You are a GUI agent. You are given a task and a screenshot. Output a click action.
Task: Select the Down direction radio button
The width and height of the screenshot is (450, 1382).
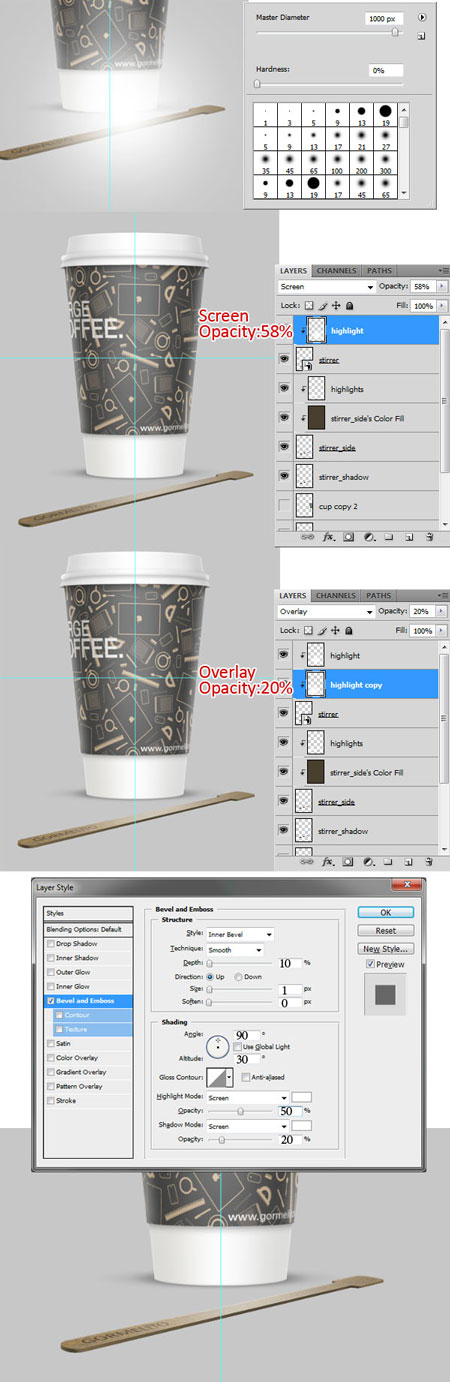click(x=238, y=975)
